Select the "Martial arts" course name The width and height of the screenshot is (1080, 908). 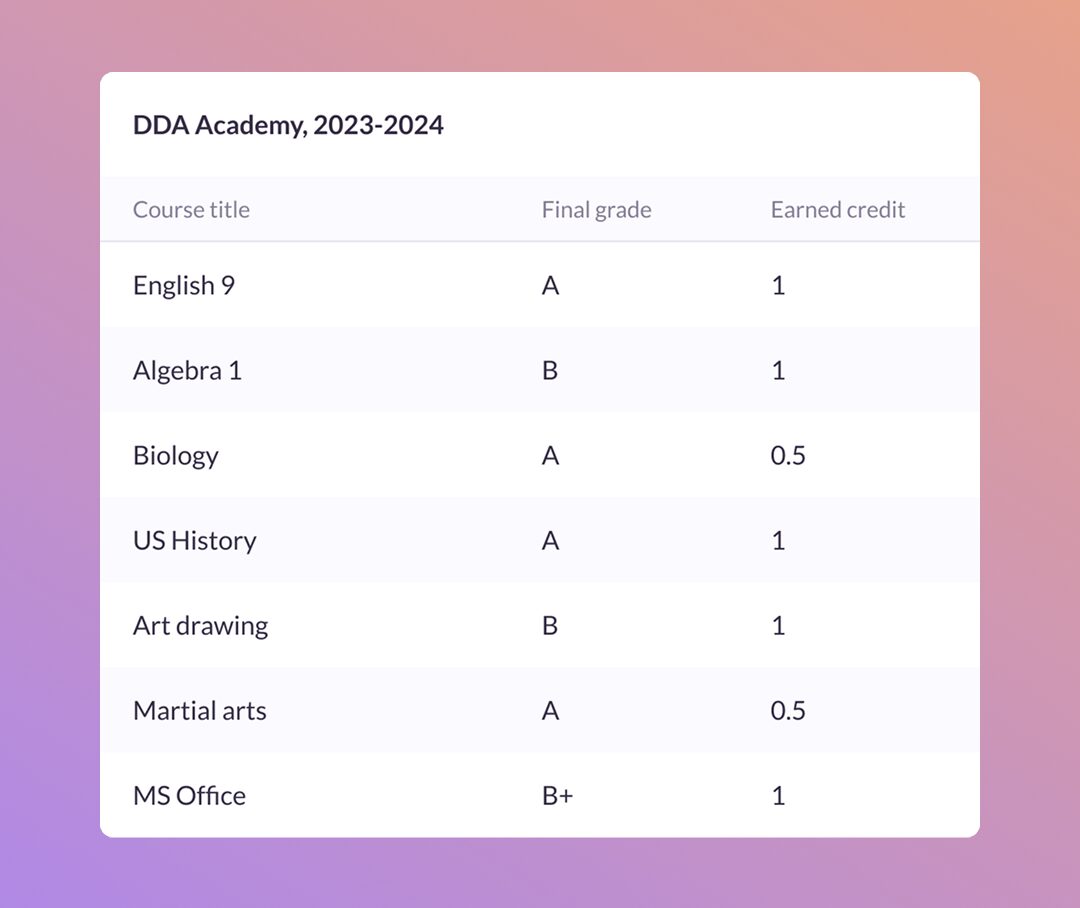(x=200, y=711)
